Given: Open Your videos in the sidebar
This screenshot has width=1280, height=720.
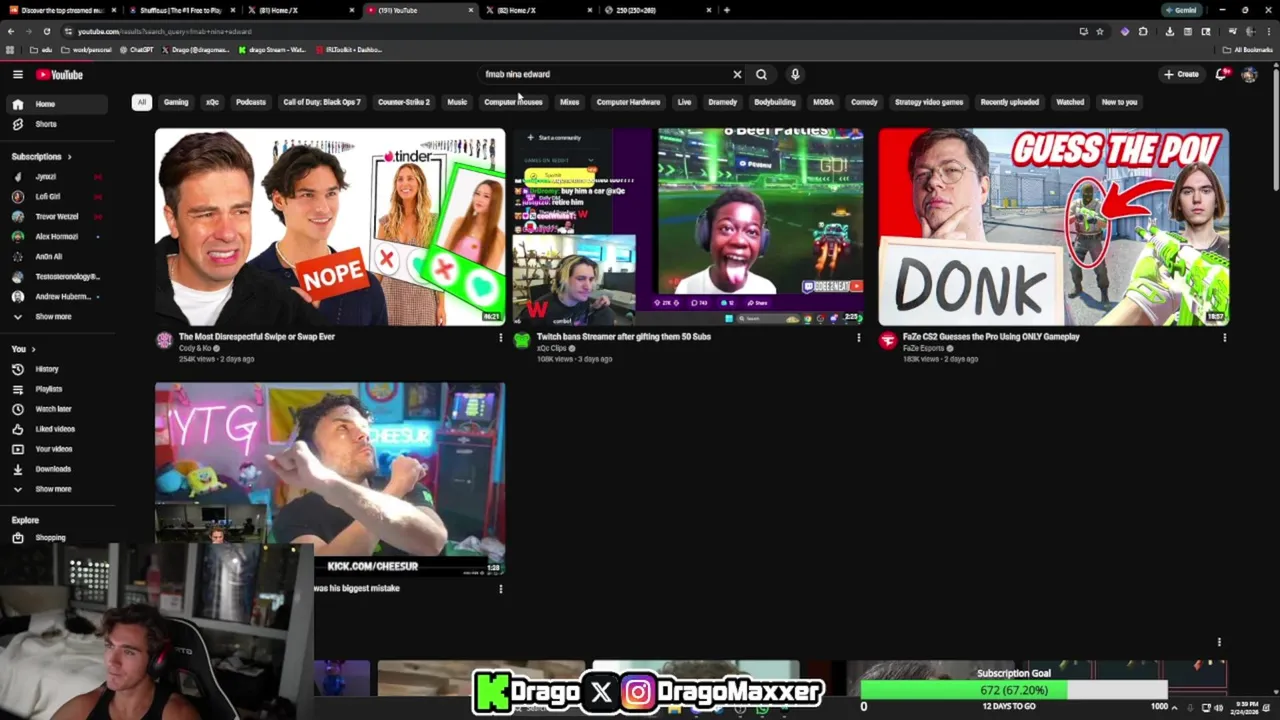Looking at the screenshot, I should click(x=58, y=449).
